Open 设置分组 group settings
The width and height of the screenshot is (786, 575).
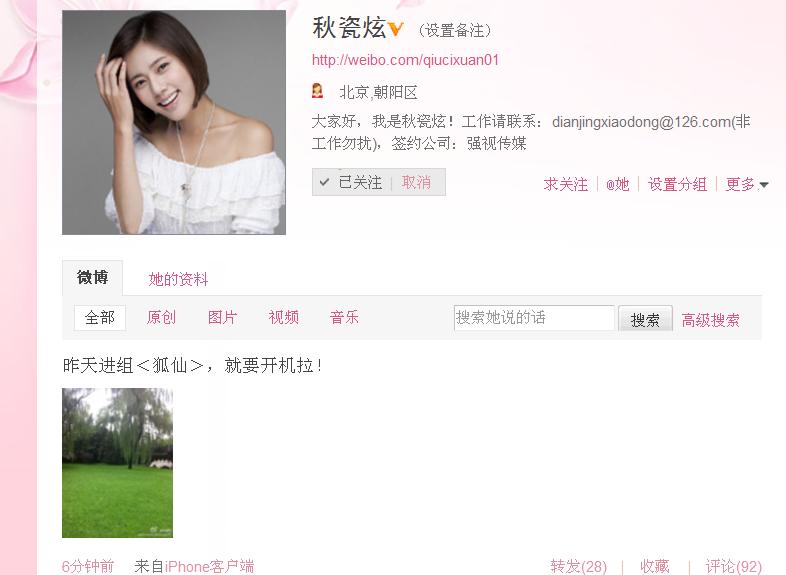point(677,184)
